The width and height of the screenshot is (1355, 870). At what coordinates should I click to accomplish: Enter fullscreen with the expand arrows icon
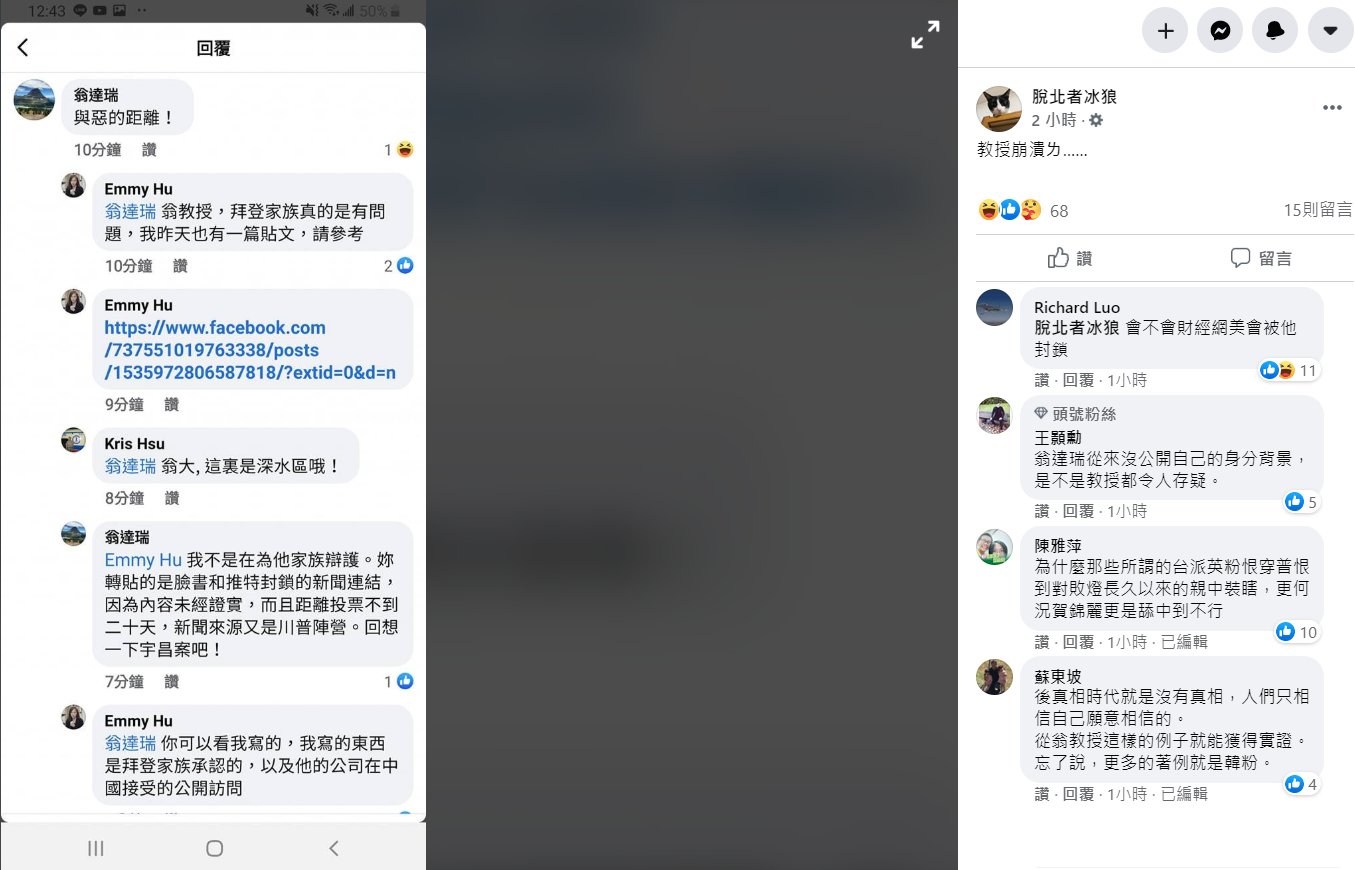925,35
